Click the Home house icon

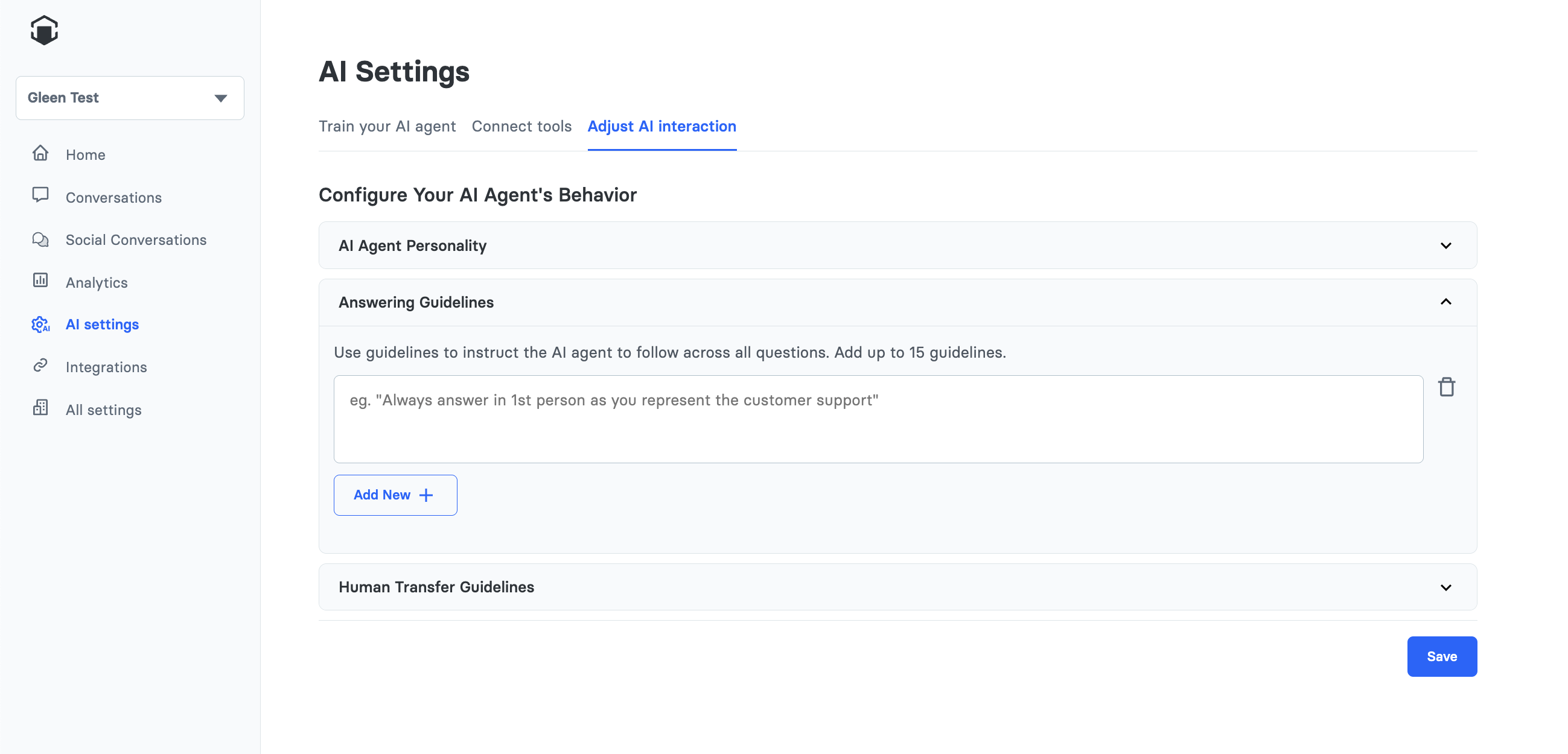tap(40, 153)
